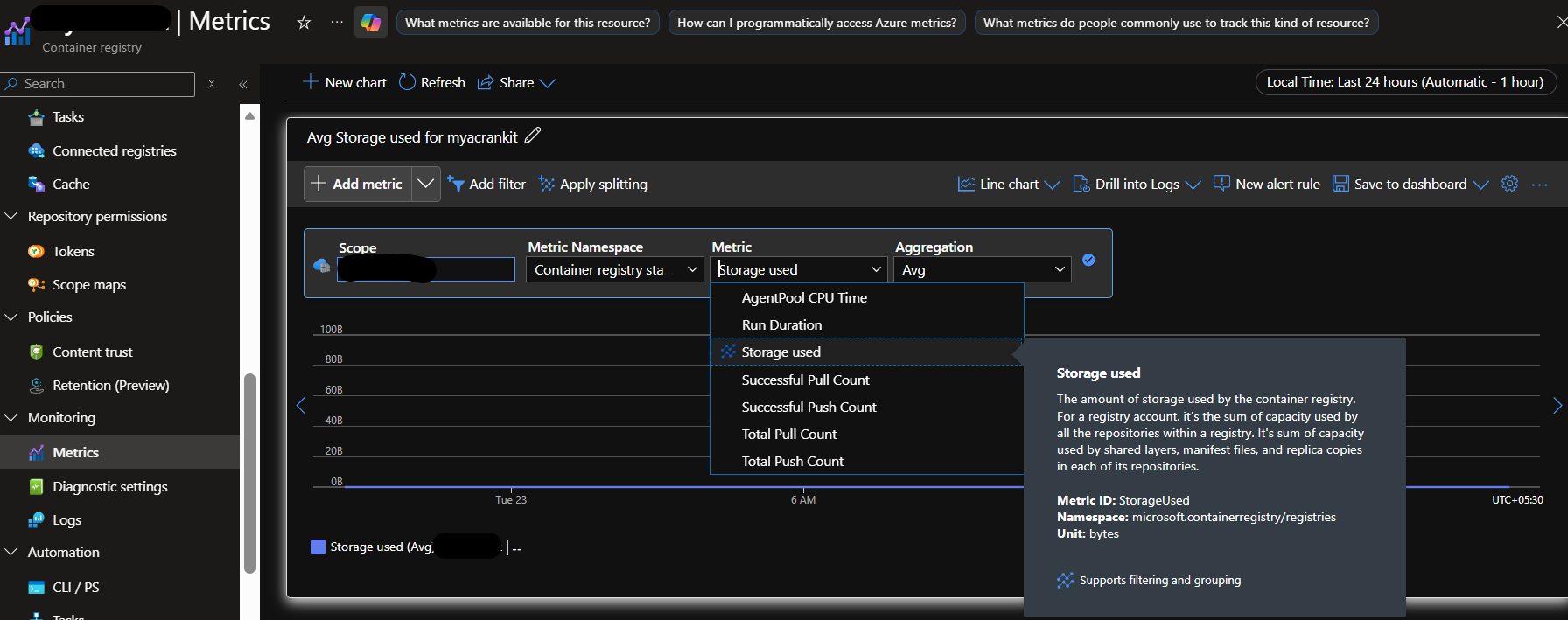Collapse the sidebar with double chevron

pos(243,84)
